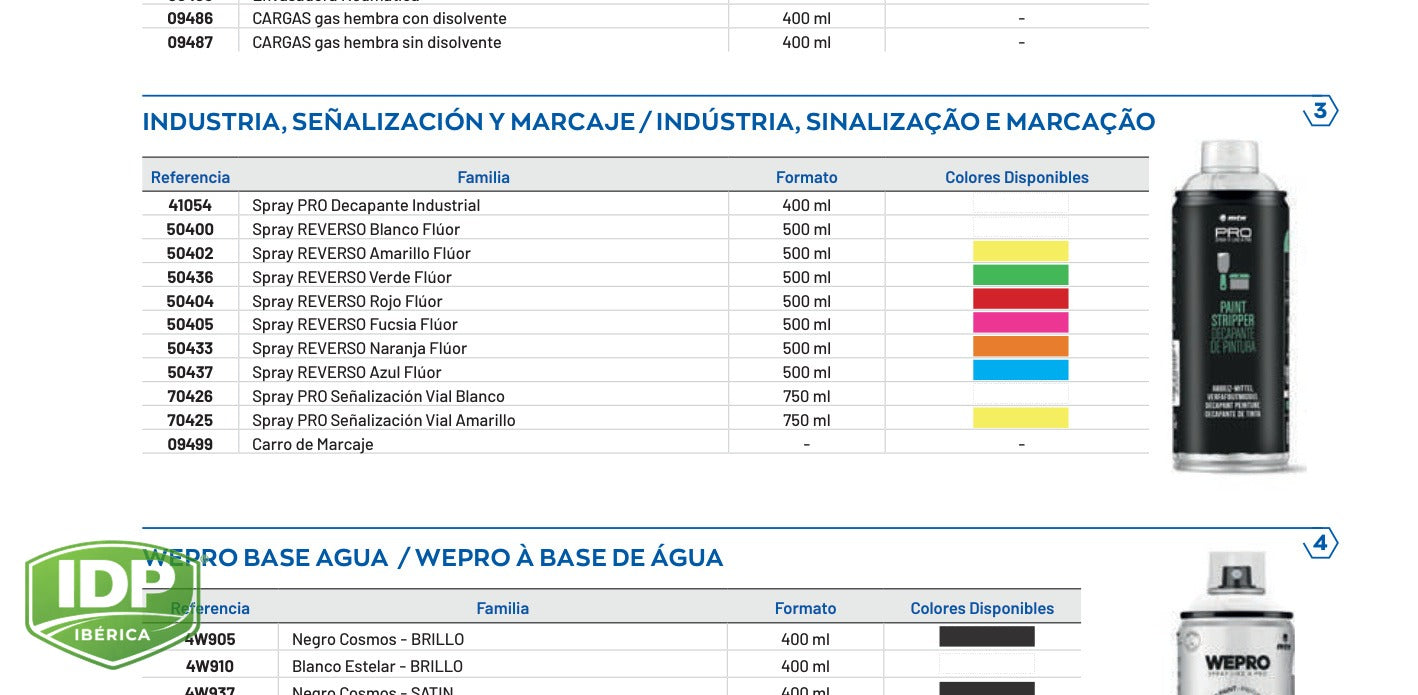
Task: Click Spray REVERSO Blanco Flúor
Action: (356, 229)
